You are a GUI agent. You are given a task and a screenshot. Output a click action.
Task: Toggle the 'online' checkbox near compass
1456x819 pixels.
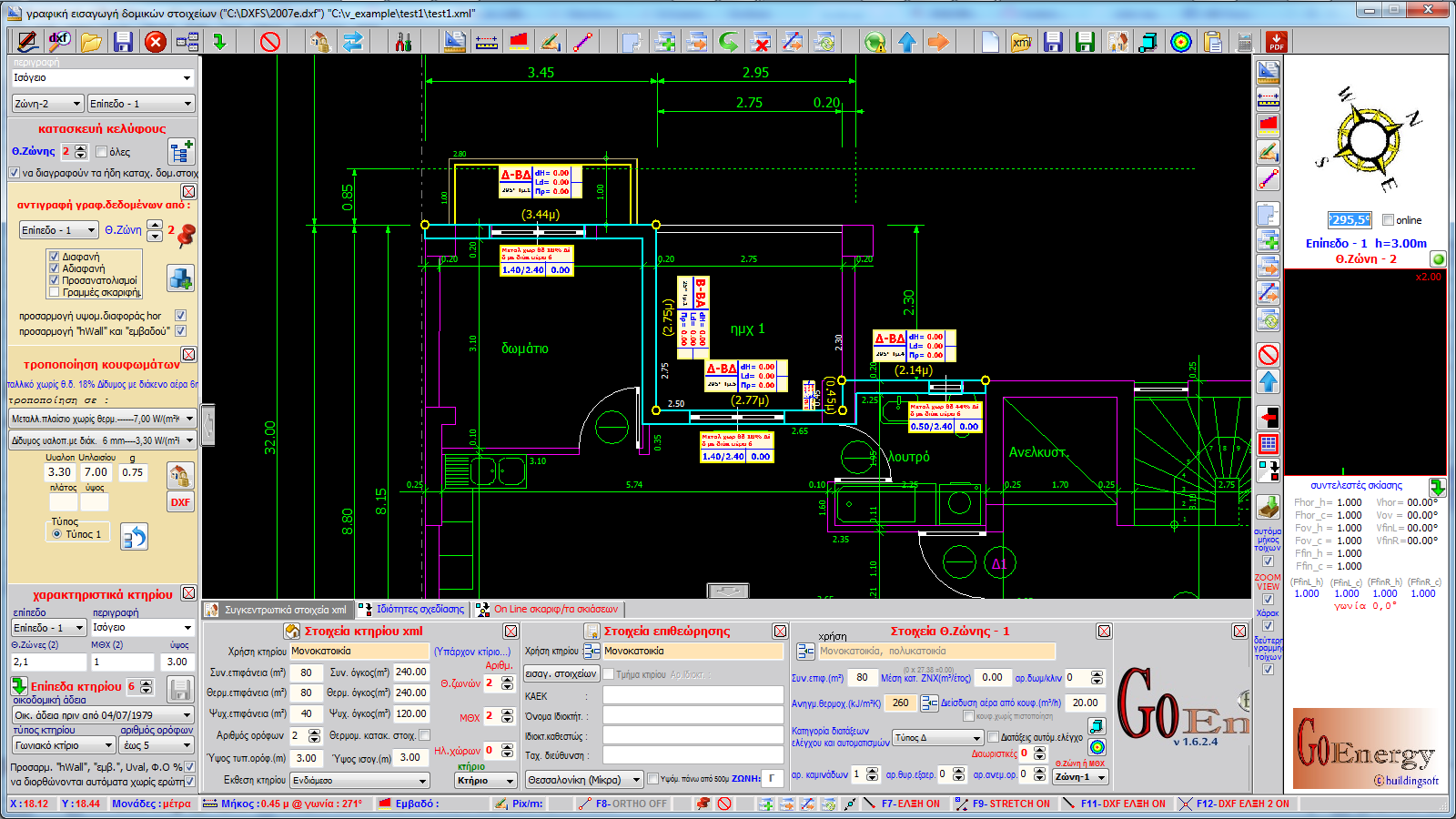click(x=1388, y=220)
